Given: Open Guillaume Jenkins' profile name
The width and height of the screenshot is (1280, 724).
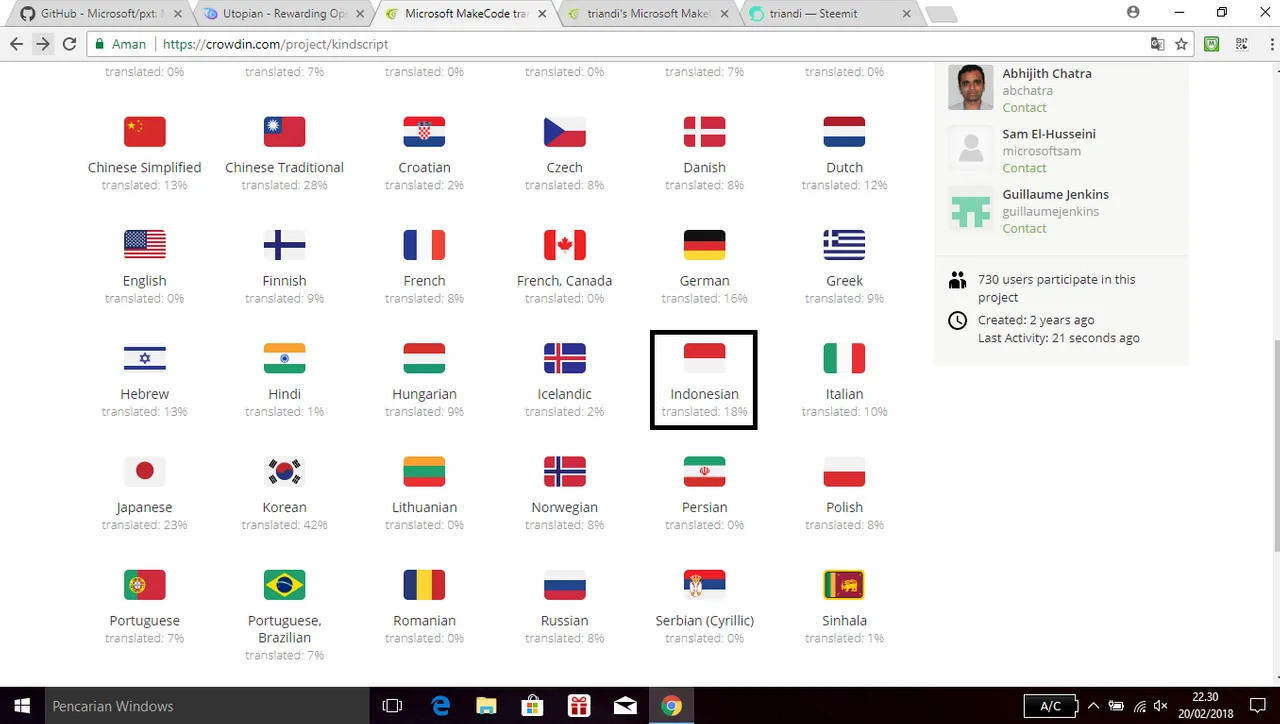Looking at the screenshot, I should 1055,194.
